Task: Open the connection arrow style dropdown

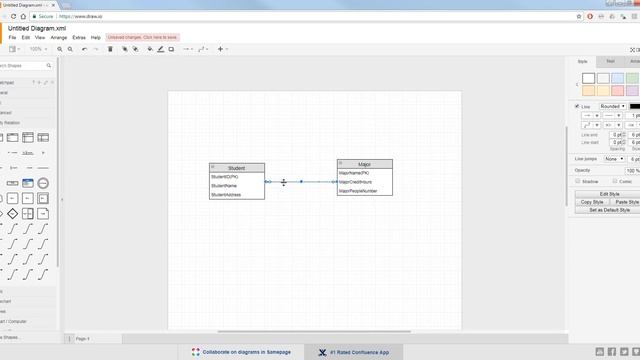Action: (188, 49)
